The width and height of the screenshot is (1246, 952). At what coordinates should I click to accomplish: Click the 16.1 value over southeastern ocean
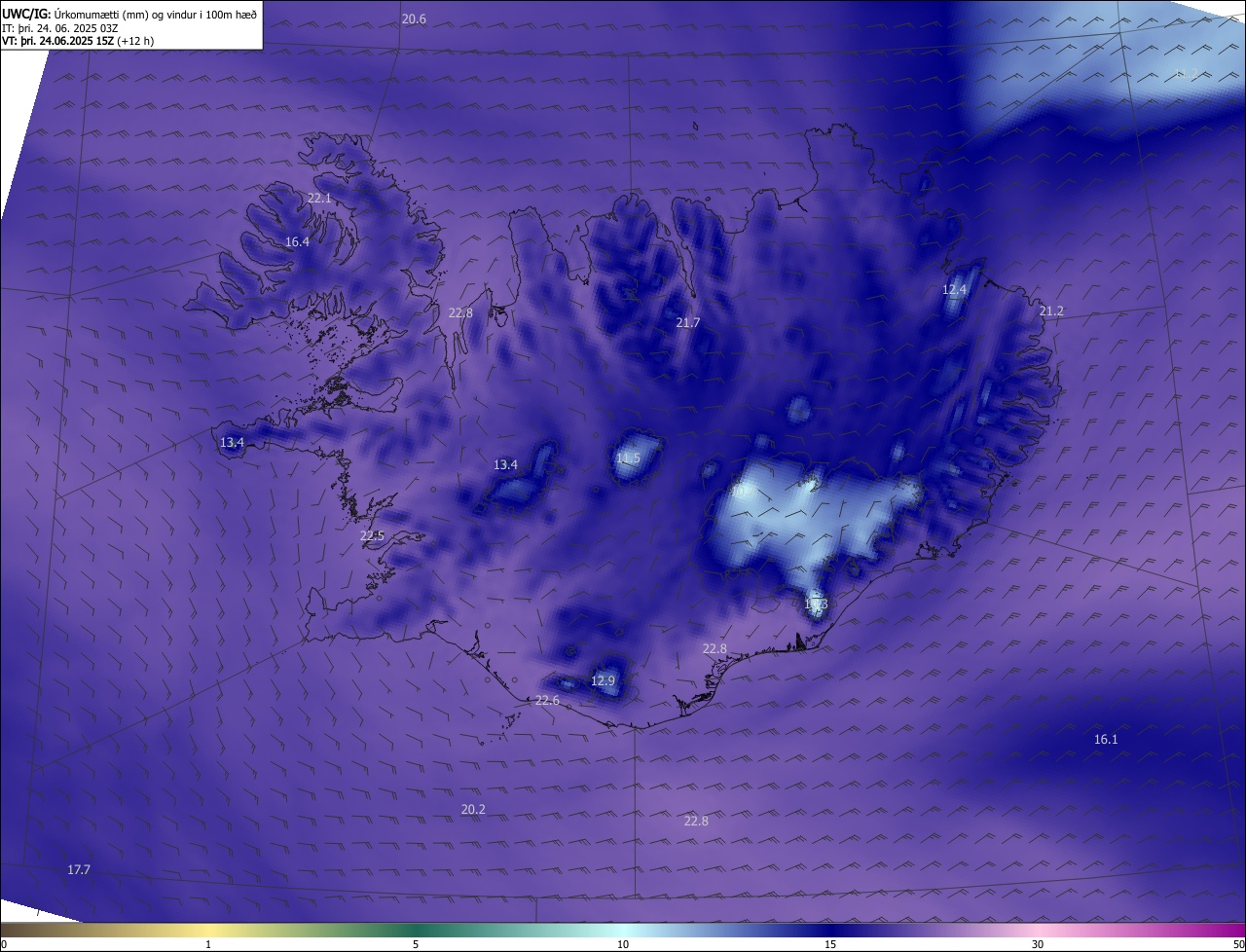click(1106, 740)
